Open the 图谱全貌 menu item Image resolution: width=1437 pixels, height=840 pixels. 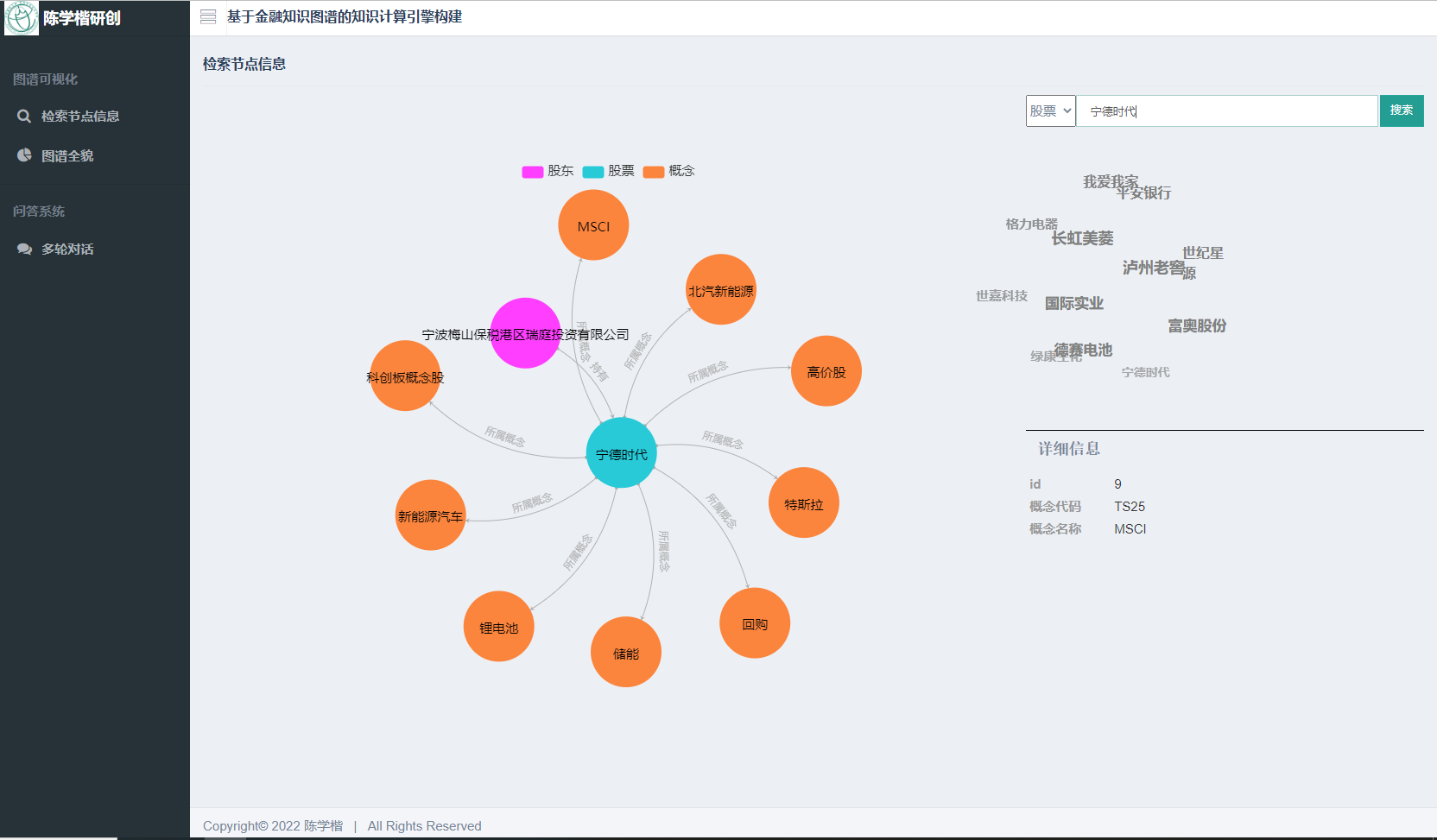click(67, 155)
